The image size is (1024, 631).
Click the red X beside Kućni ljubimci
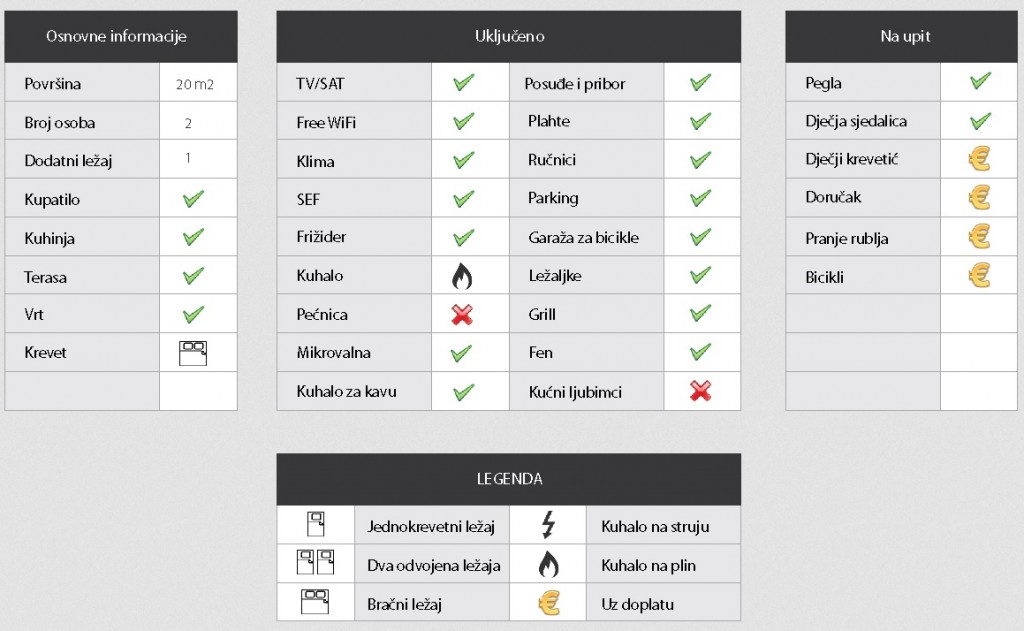[700, 391]
